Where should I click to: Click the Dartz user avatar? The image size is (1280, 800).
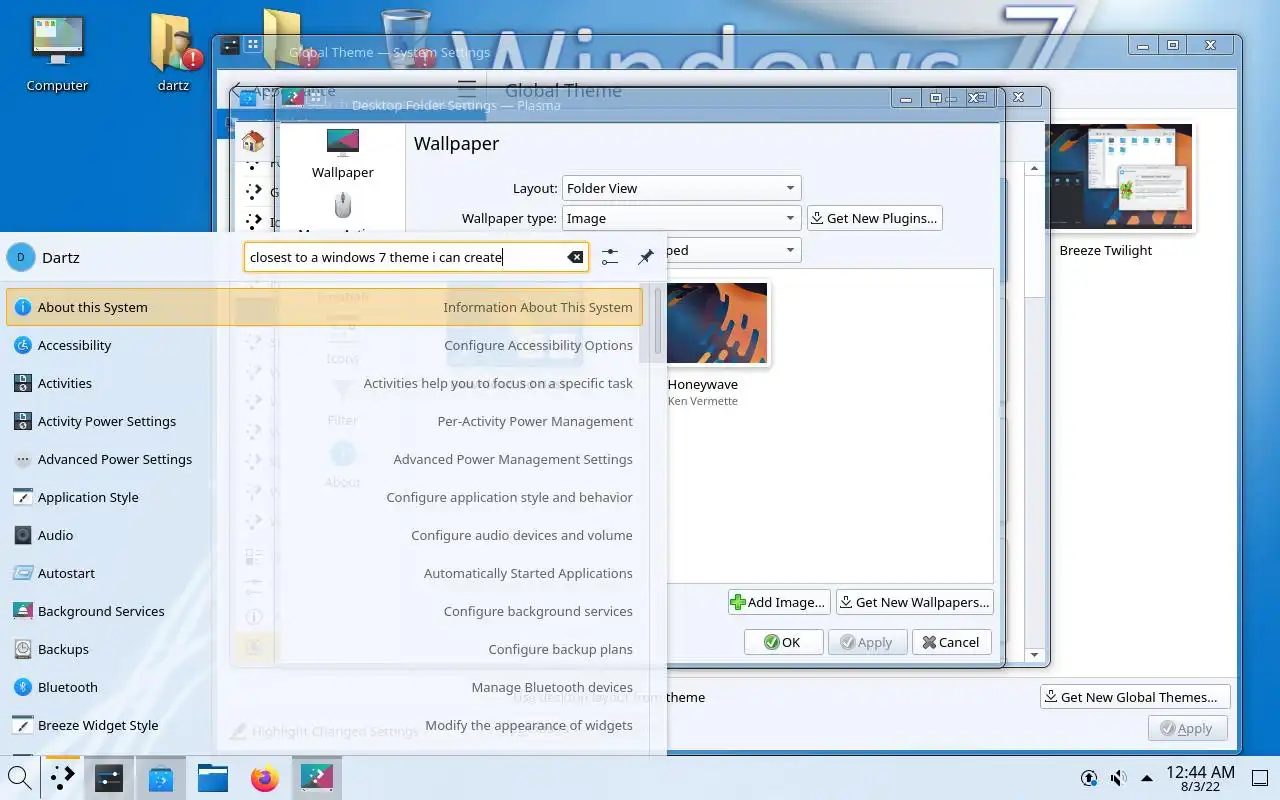(21, 257)
